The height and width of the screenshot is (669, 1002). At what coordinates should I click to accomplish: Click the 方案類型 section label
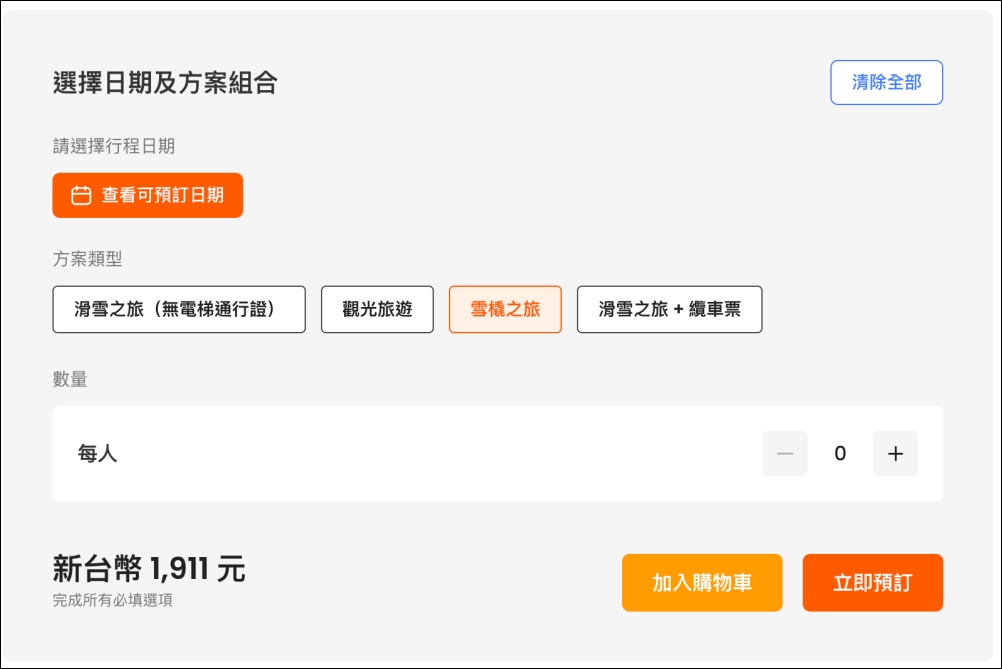(87, 259)
